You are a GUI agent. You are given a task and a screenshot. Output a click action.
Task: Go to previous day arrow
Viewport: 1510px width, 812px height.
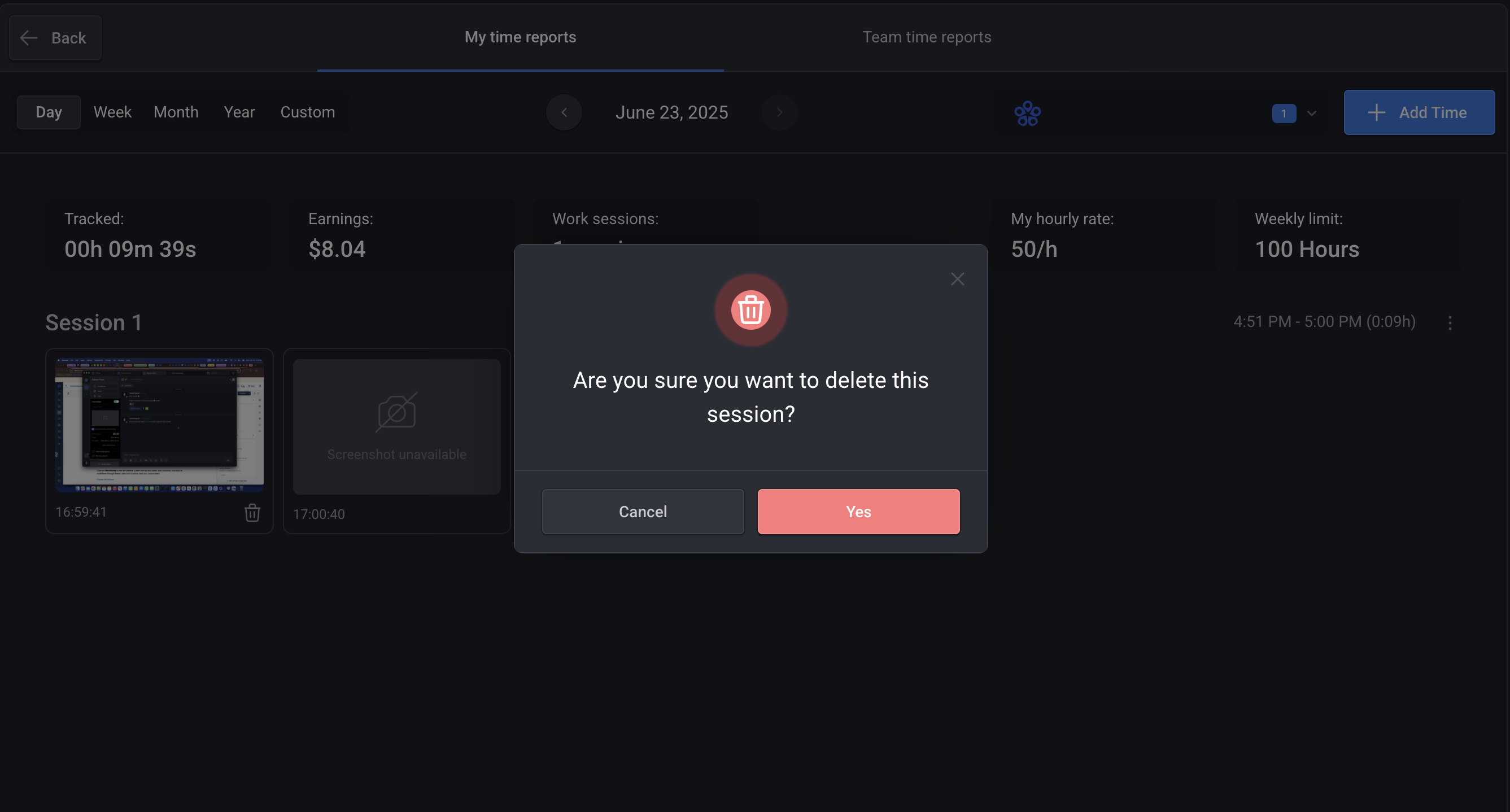click(x=564, y=112)
